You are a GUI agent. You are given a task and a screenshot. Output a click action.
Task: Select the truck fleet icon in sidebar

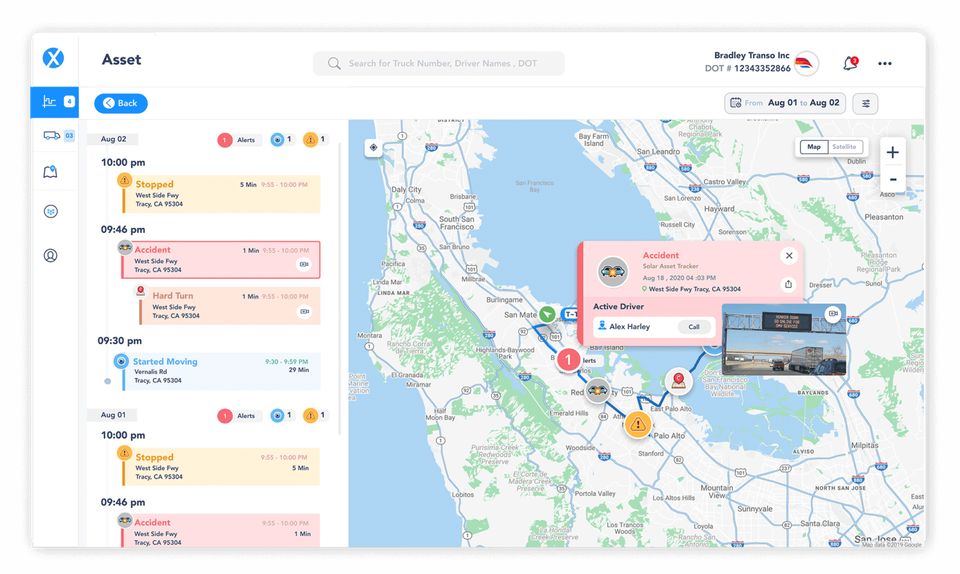pyautogui.click(x=51, y=135)
